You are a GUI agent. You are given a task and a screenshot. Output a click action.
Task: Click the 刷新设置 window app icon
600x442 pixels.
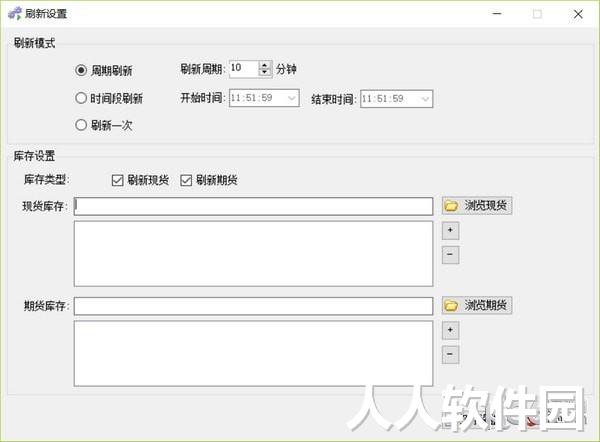pyautogui.click(x=15, y=13)
